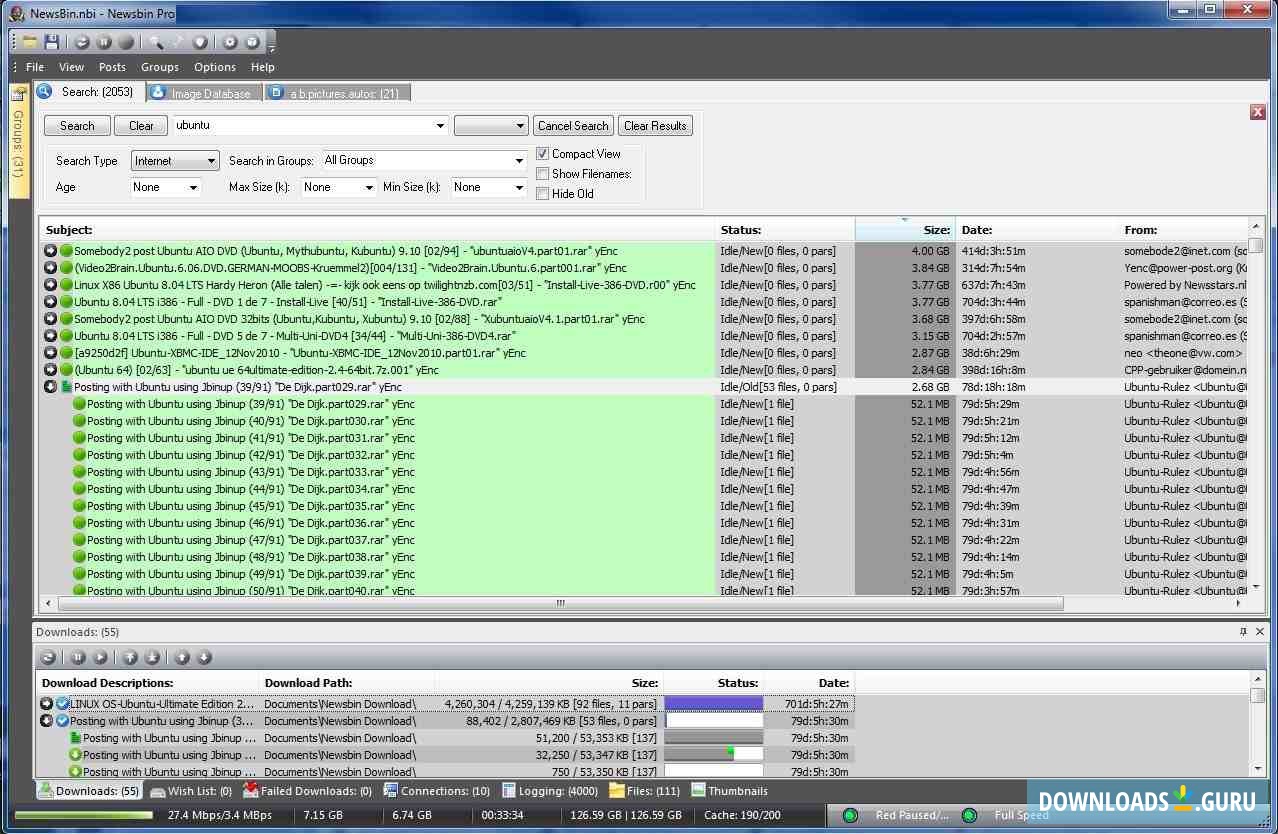The width and height of the screenshot is (1278, 834).
Task: Open the Min Size (k) dropdown
Action: tap(488, 187)
